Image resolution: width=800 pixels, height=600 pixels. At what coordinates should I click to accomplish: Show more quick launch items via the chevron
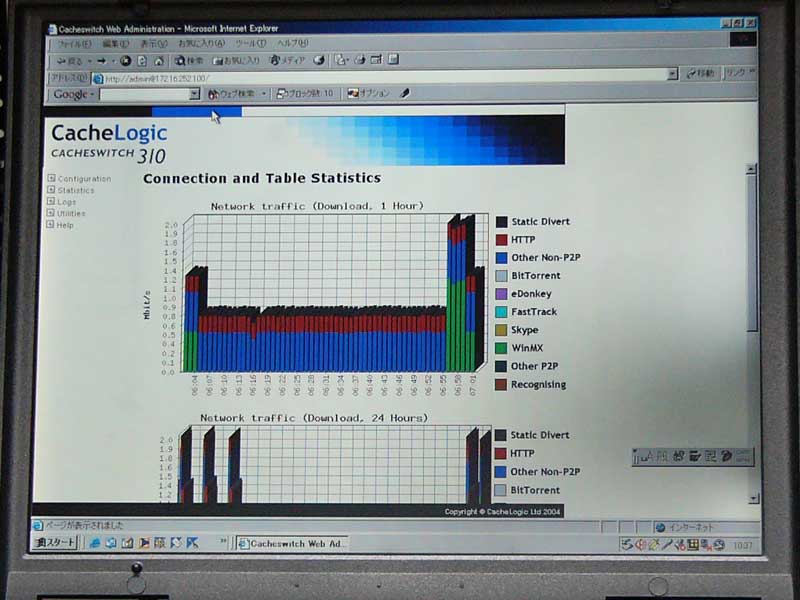click(x=223, y=541)
